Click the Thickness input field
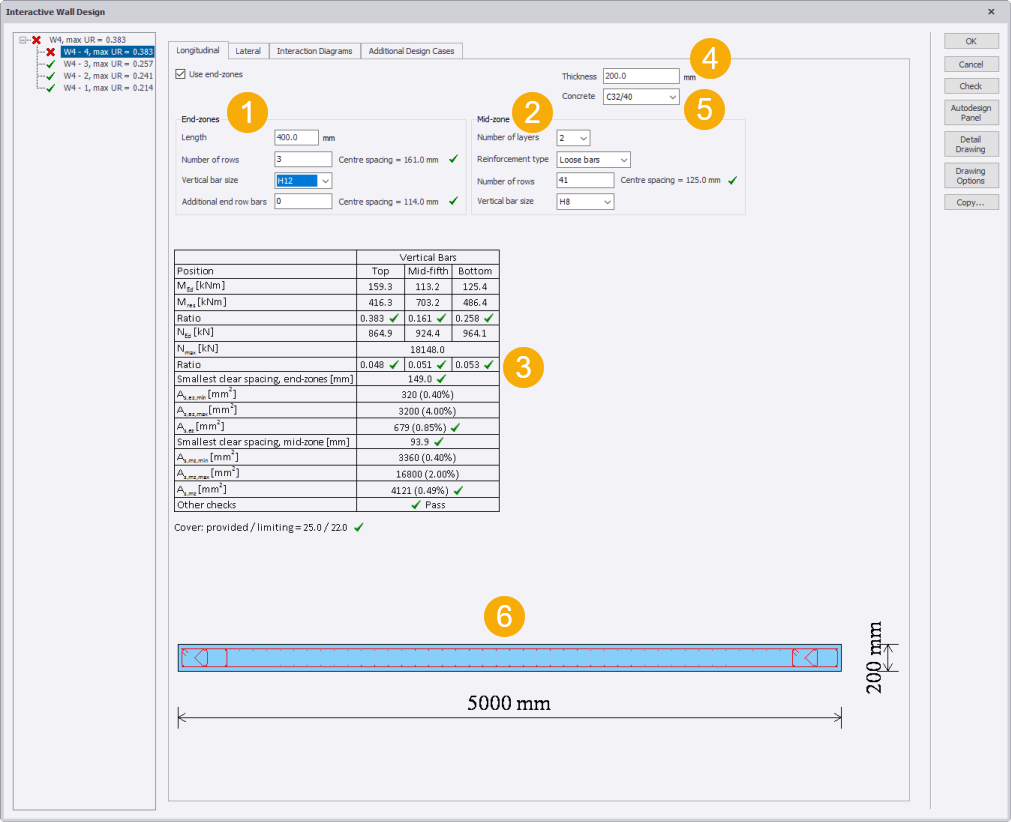Screen dimensions: 1011x822 coord(641,76)
